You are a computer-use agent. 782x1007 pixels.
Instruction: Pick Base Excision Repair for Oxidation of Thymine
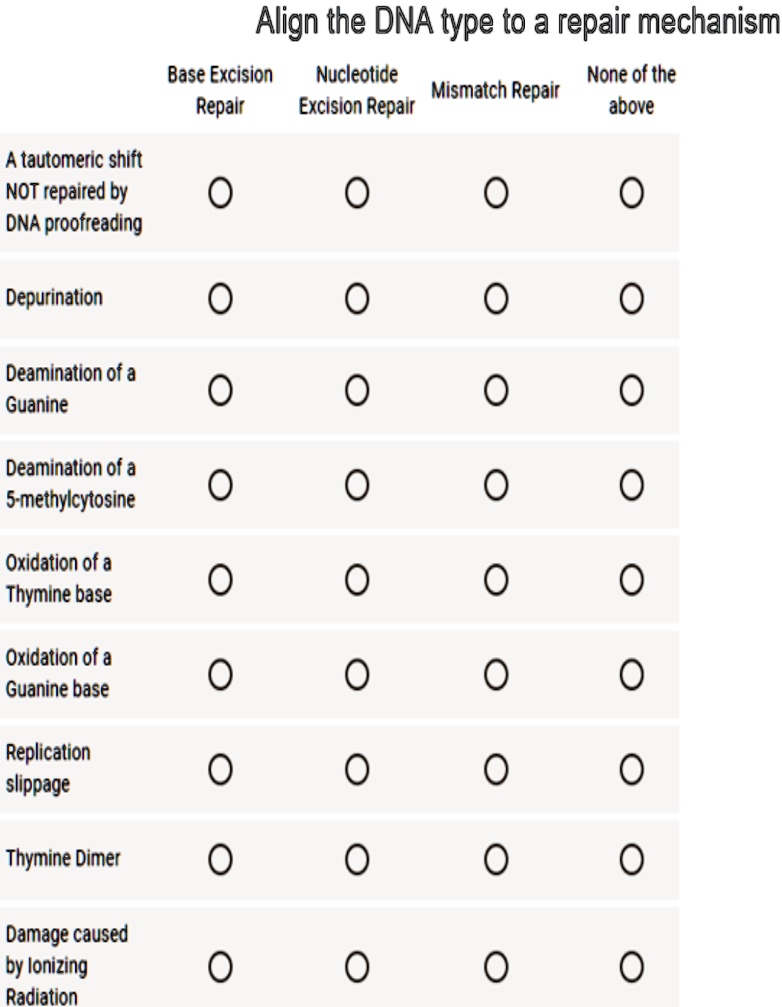tap(220, 585)
